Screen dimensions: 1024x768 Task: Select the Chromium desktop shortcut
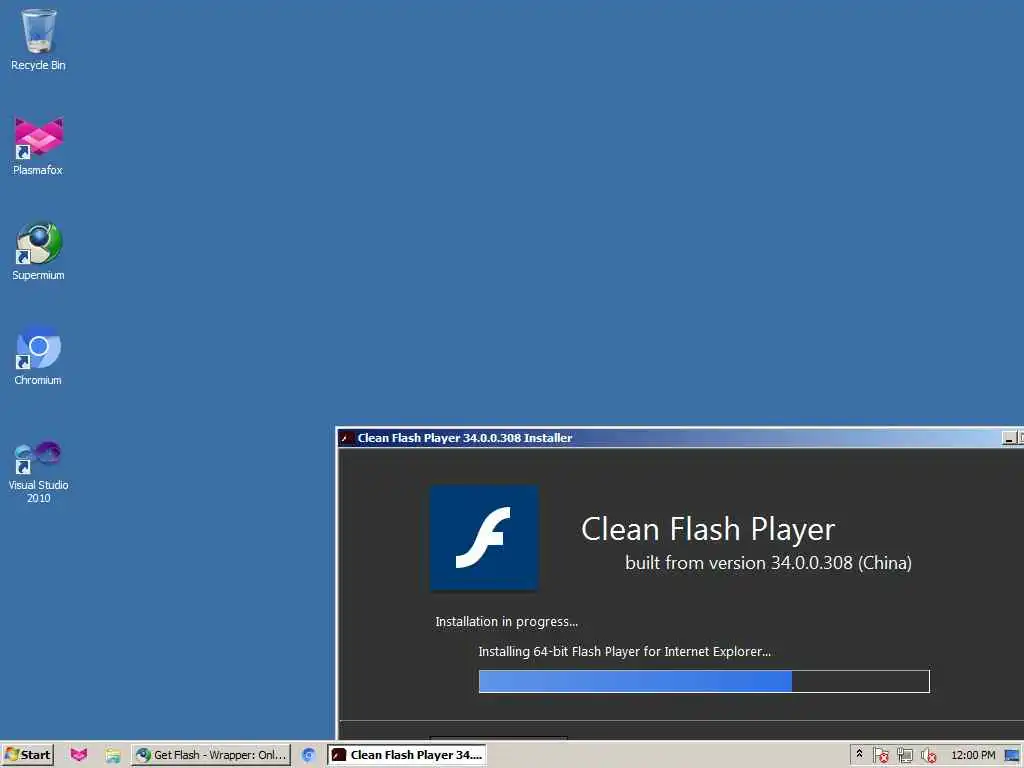coord(39,355)
